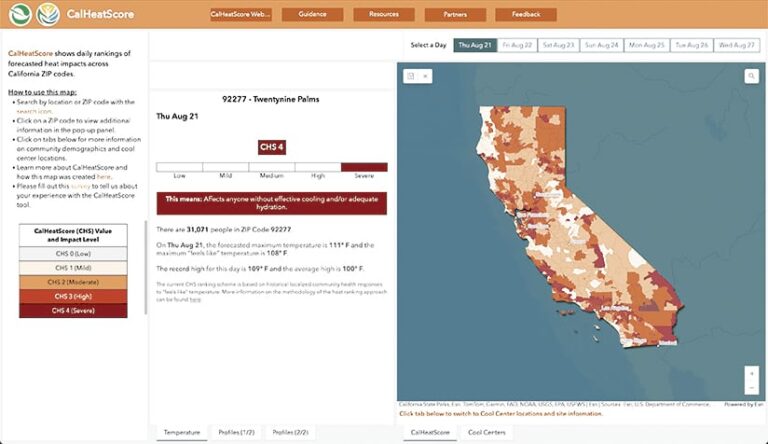768x444 pixels.
Task: Click the map zoom in plus button
Action: (752, 373)
